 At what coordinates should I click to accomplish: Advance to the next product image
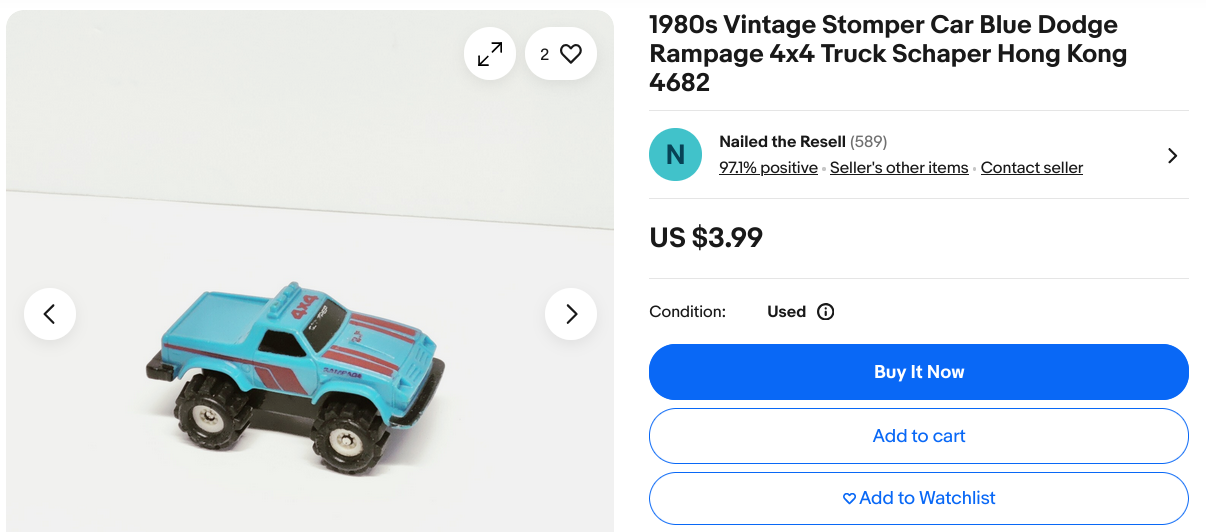(571, 314)
